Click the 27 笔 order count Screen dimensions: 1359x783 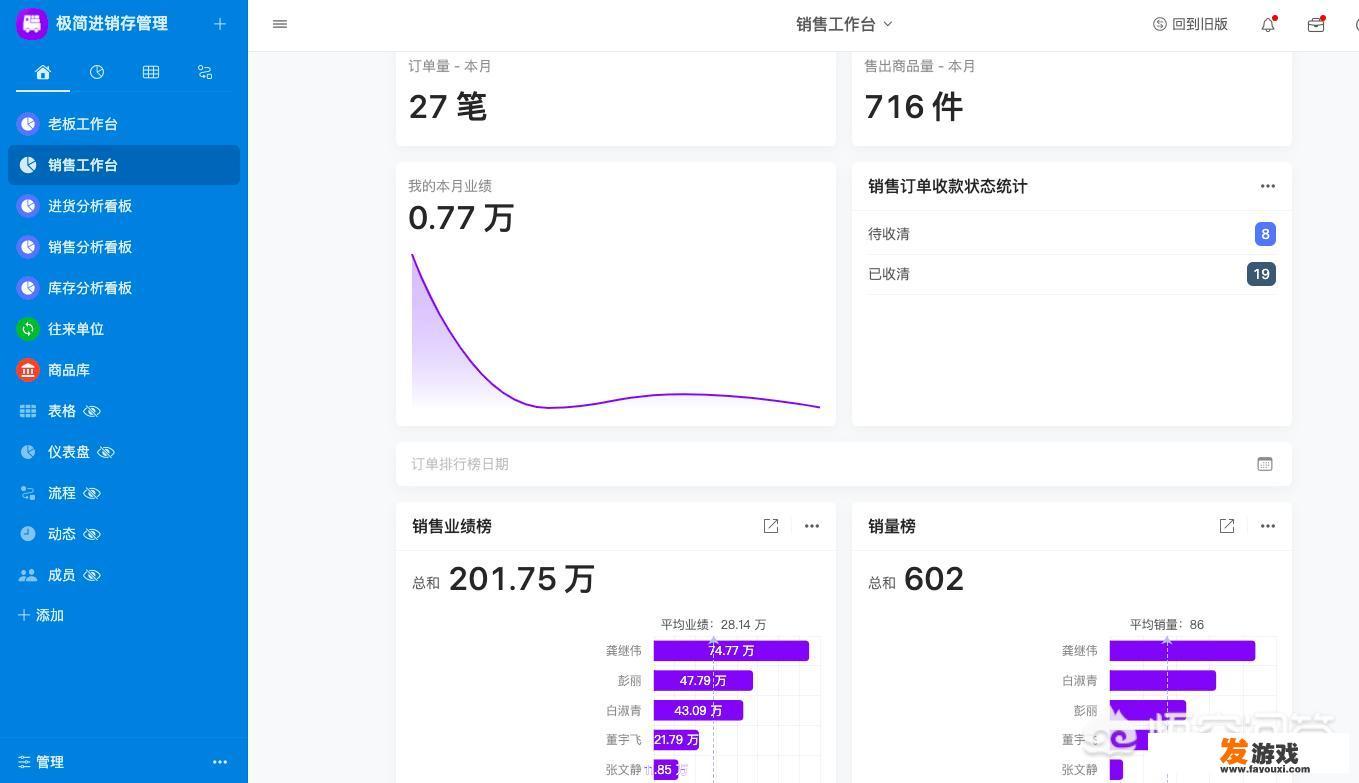click(x=448, y=106)
